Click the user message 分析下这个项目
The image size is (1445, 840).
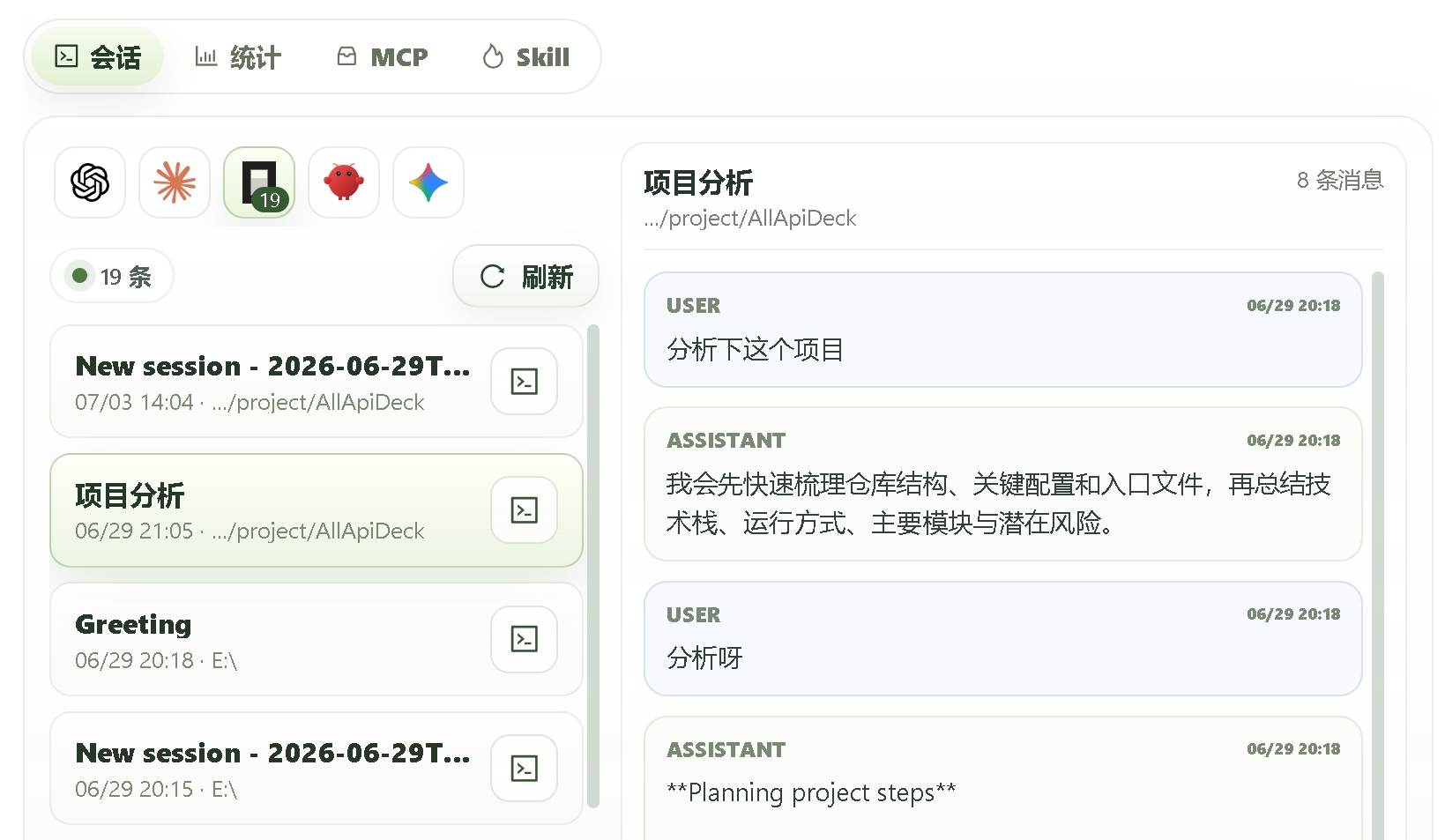coord(1003,330)
